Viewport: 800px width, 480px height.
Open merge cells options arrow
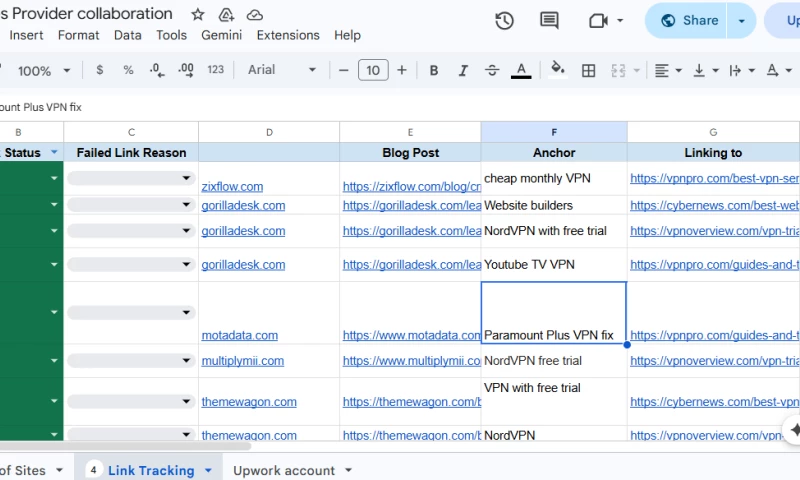pos(636,70)
